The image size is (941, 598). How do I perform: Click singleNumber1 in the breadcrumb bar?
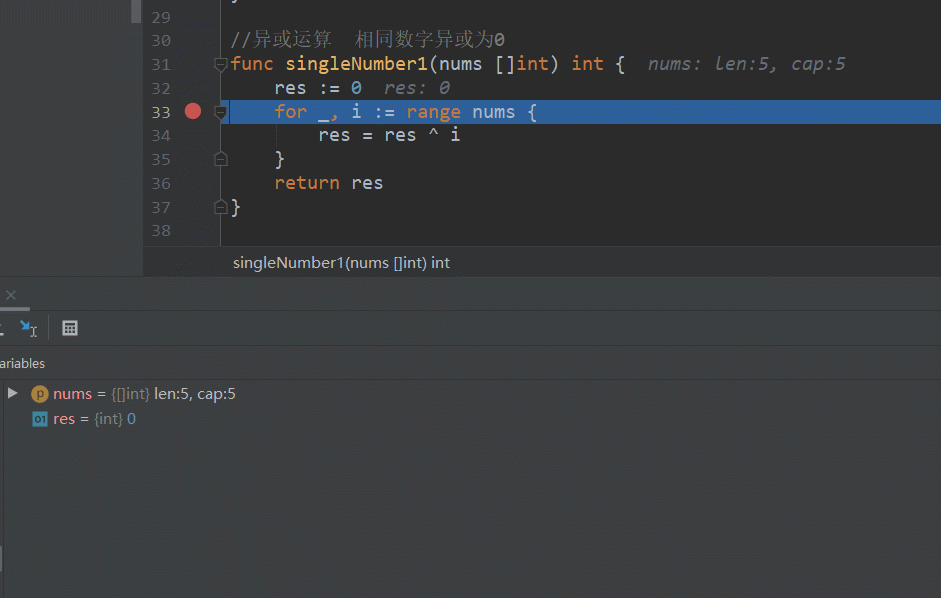tap(290, 262)
